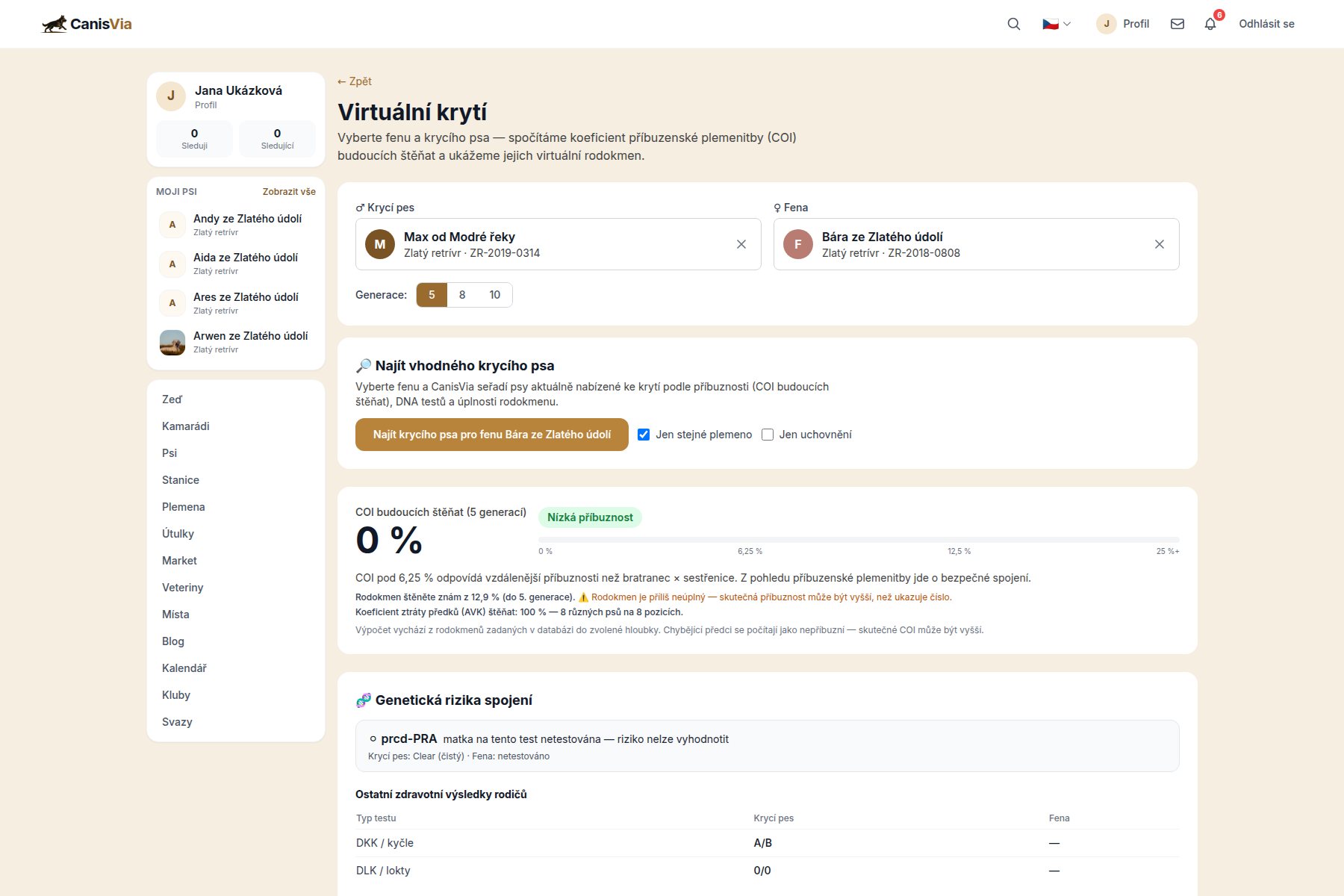Remove selected stud Max od Modré řeky
The height and width of the screenshot is (896, 1344).
[741, 244]
